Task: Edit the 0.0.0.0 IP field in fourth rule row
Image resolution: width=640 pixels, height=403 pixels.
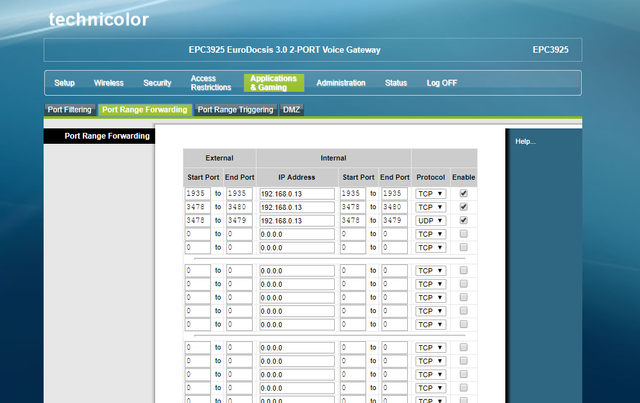Action: click(297, 234)
